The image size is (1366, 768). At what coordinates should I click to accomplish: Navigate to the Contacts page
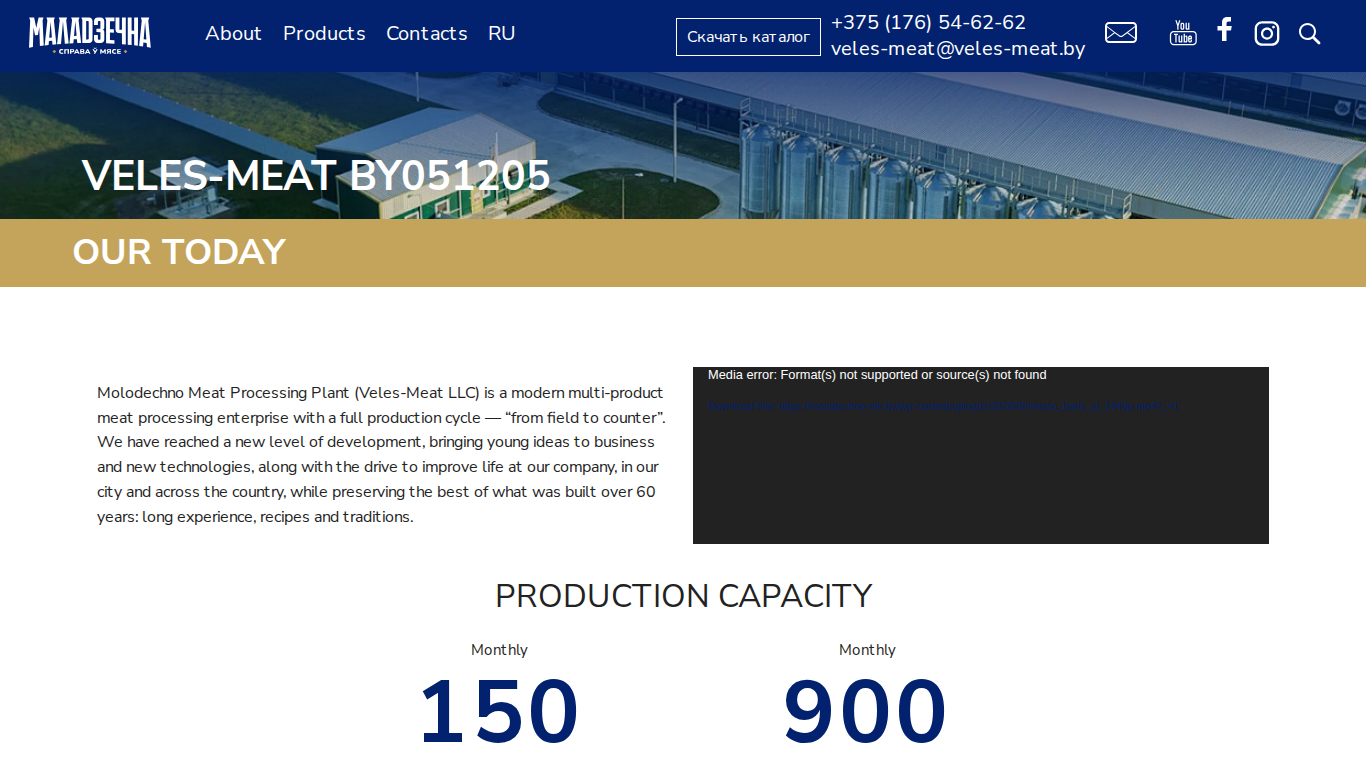[427, 33]
